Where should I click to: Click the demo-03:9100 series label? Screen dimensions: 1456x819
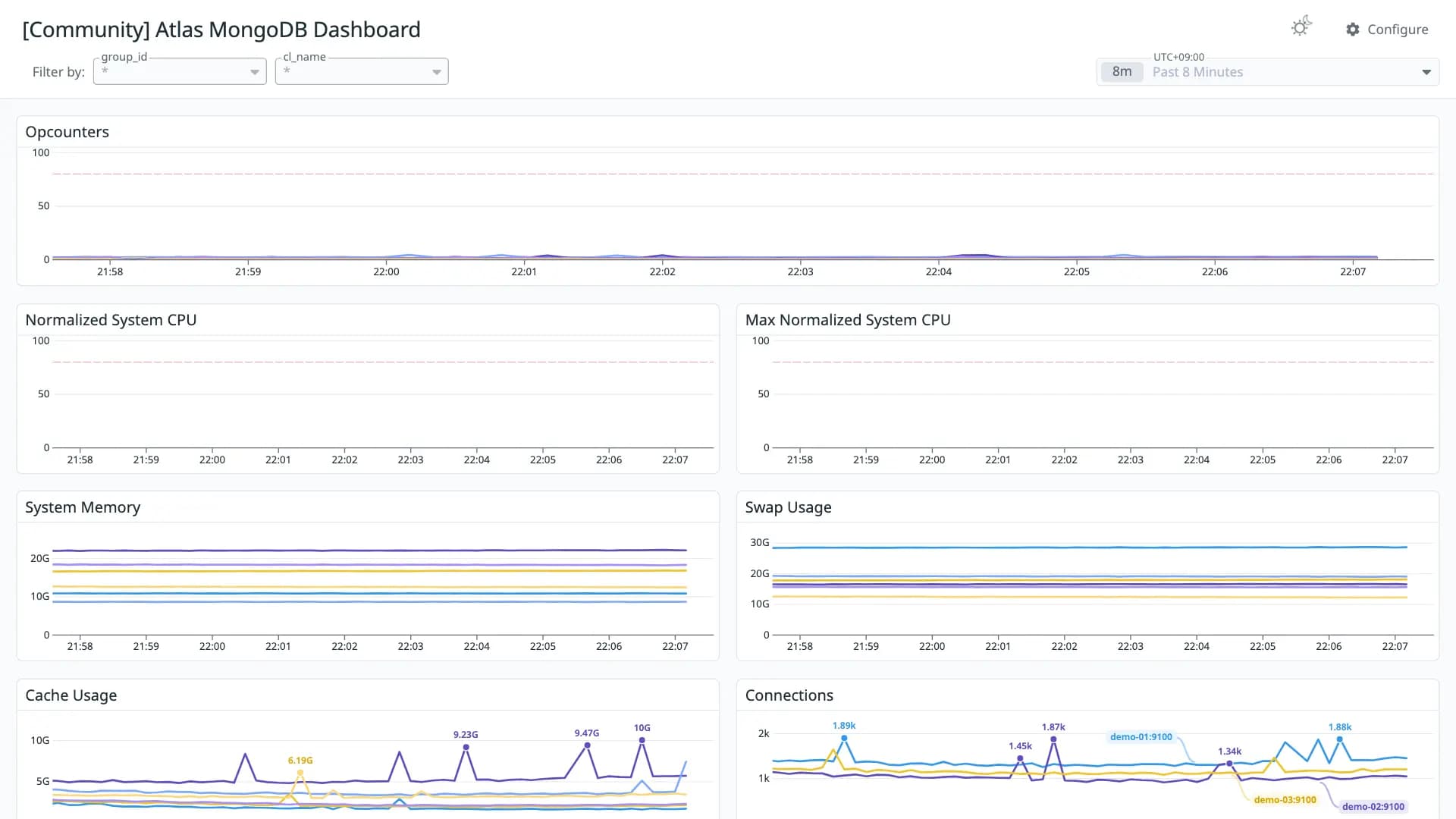1285,800
